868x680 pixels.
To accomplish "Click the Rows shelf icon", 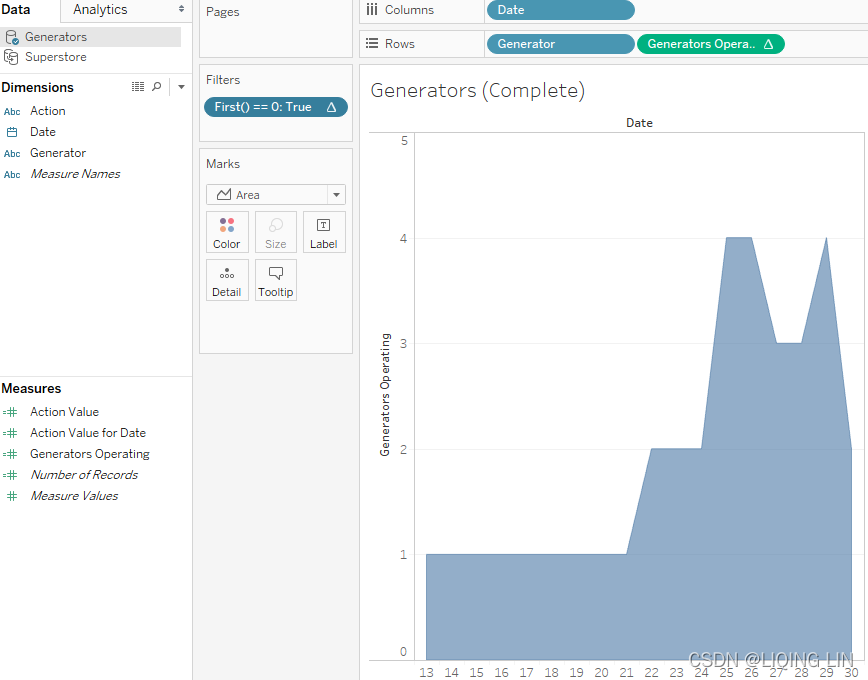I will pos(372,43).
